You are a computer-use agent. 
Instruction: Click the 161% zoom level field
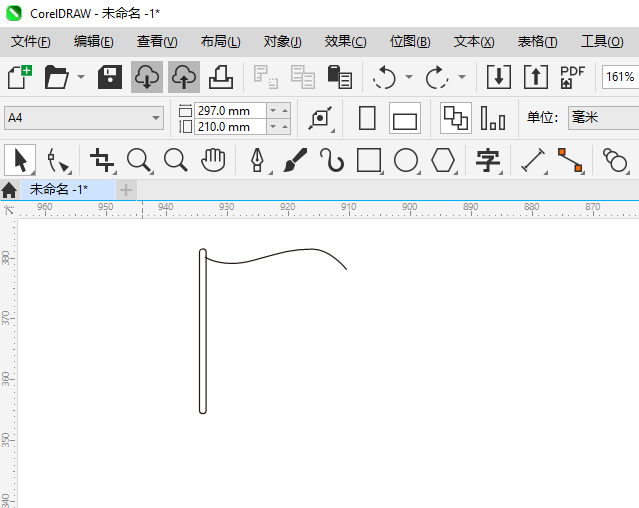pos(620,77)
